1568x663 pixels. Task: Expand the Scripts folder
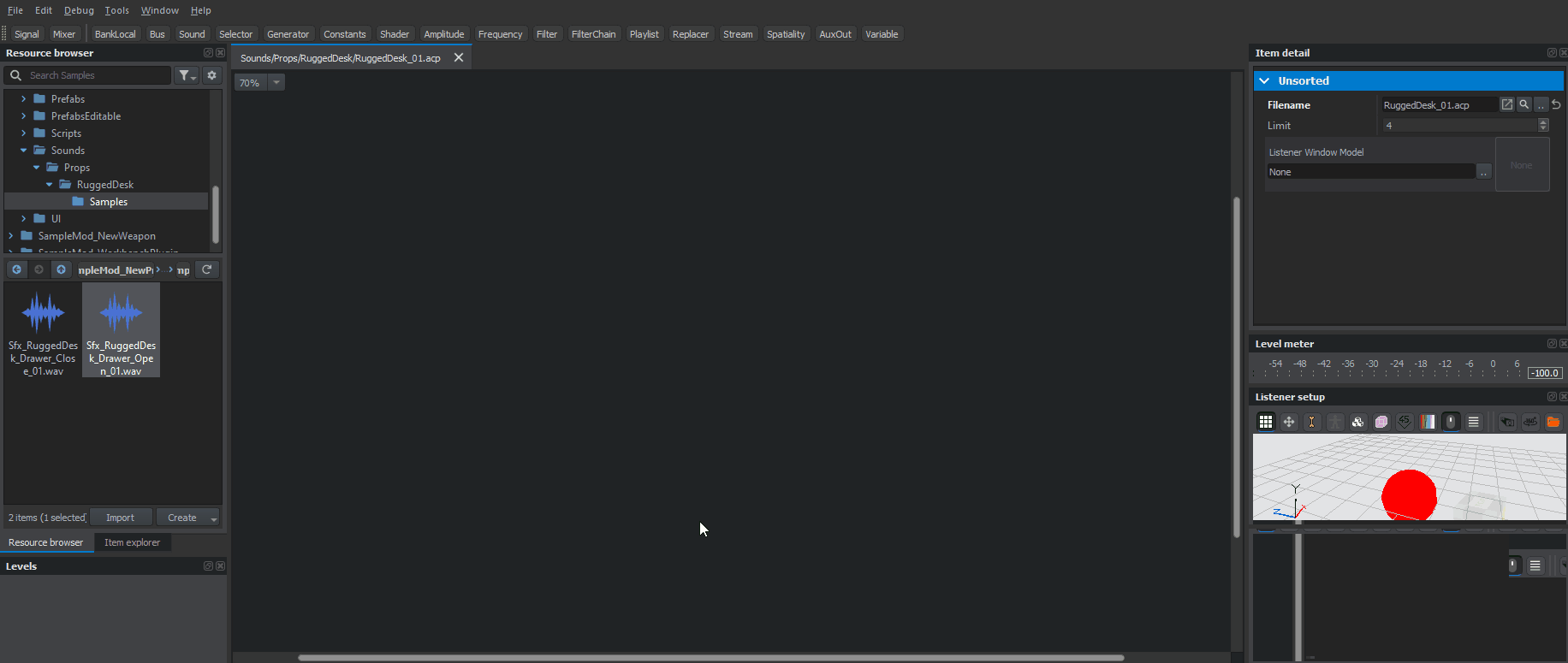coord(23,133)
